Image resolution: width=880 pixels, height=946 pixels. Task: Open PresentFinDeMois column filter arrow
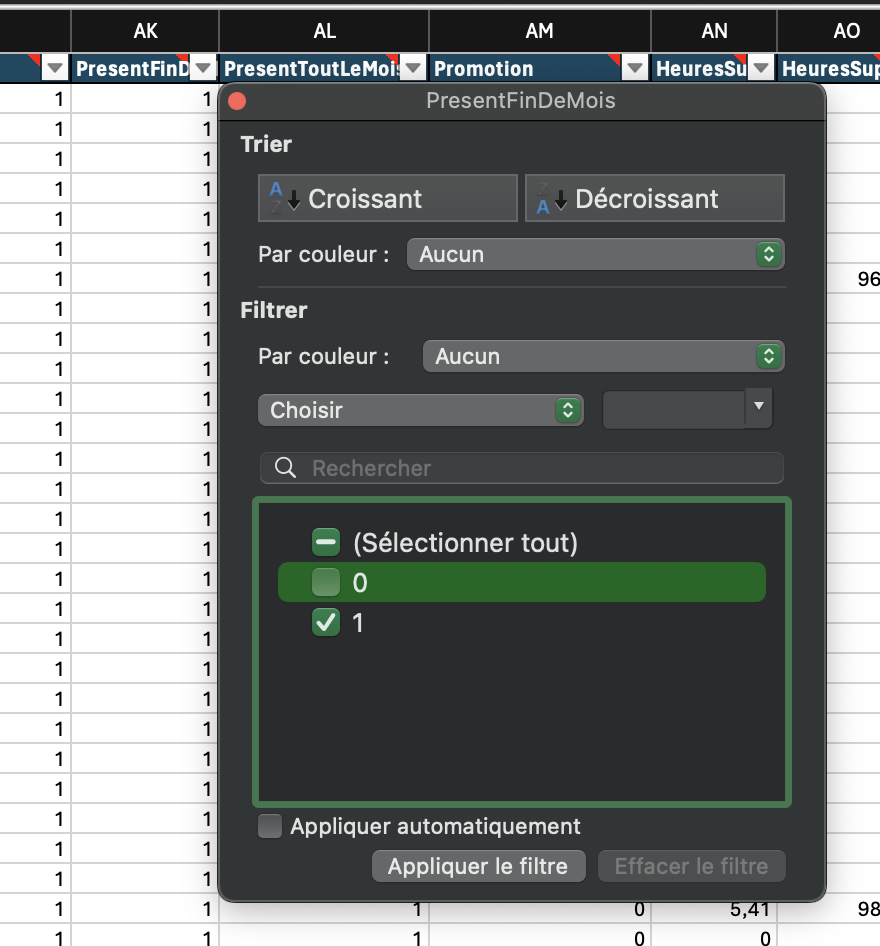click(x=203, y=68)
